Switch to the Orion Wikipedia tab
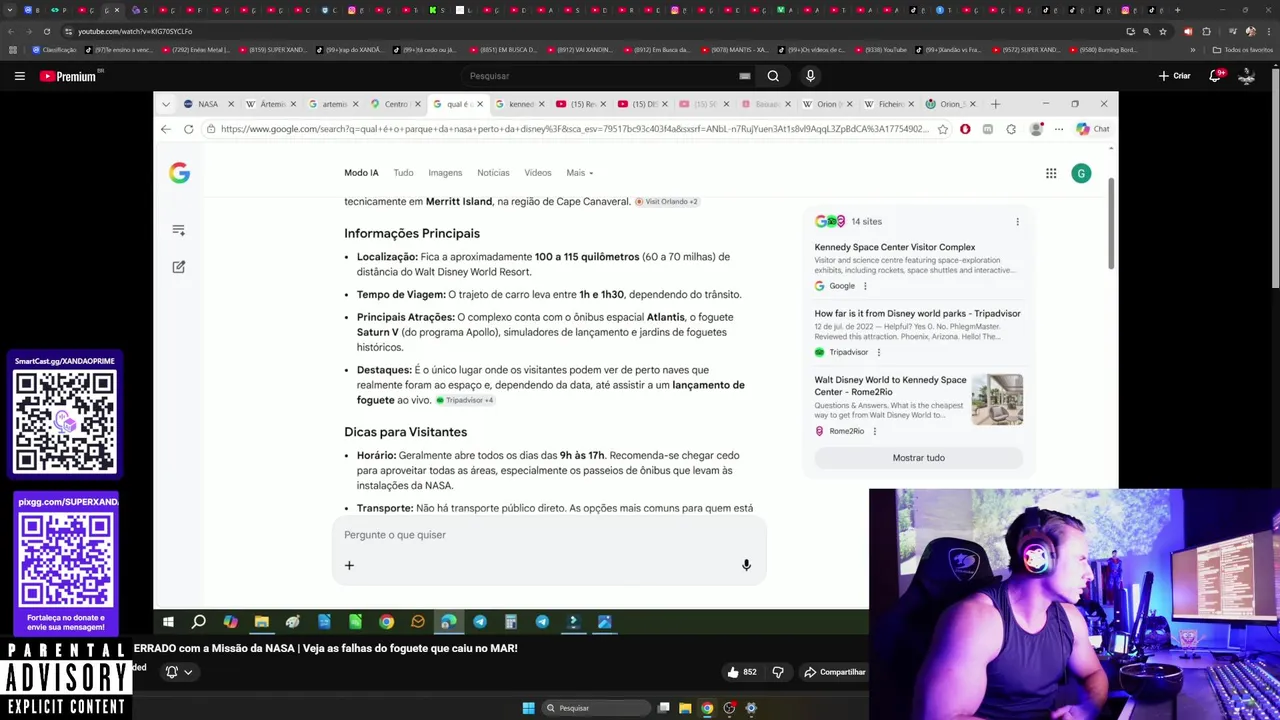The height and width of the screenshot is (720, 1280). pyautogui.click(x=826, y=104)
